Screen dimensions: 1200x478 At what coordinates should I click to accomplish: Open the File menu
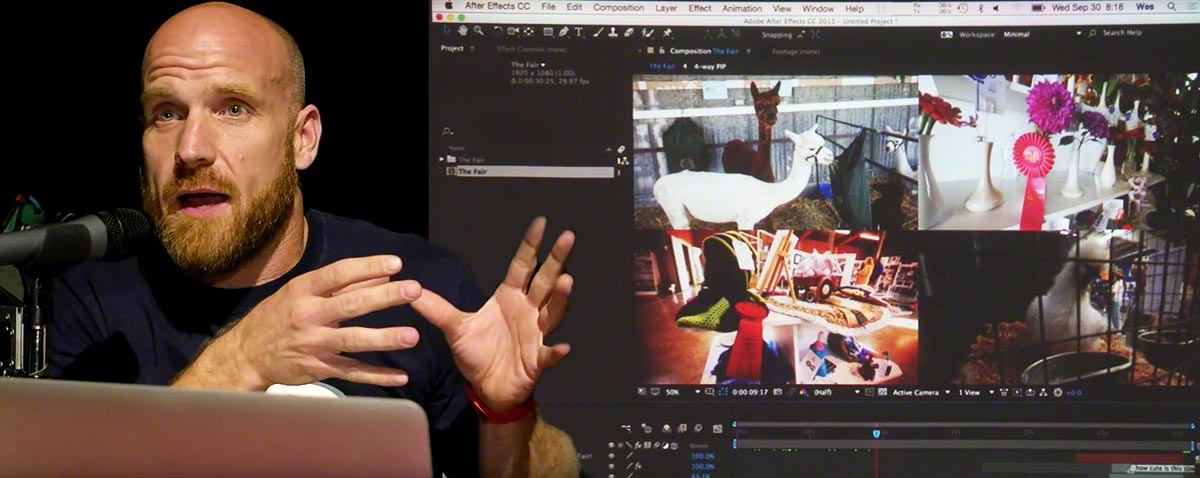pos(548,7)
